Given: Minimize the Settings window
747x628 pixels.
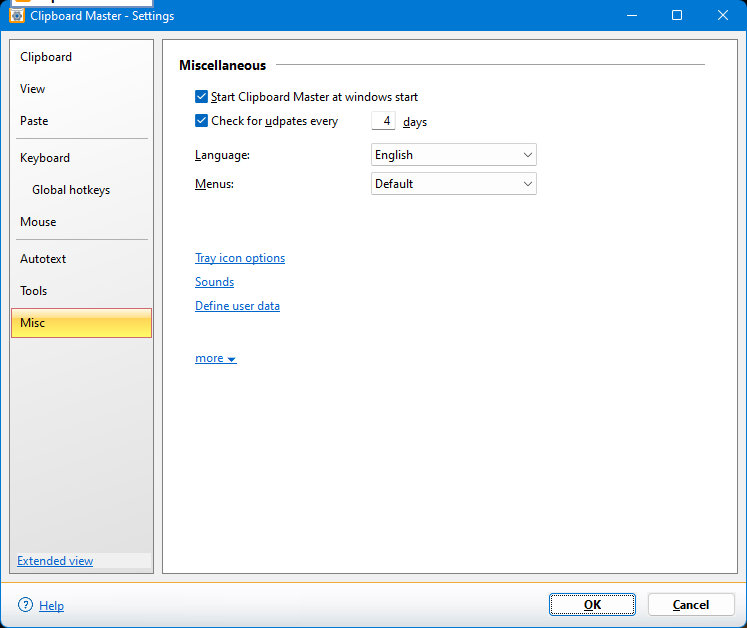Looking at the screenshot, I should (632, 15).
